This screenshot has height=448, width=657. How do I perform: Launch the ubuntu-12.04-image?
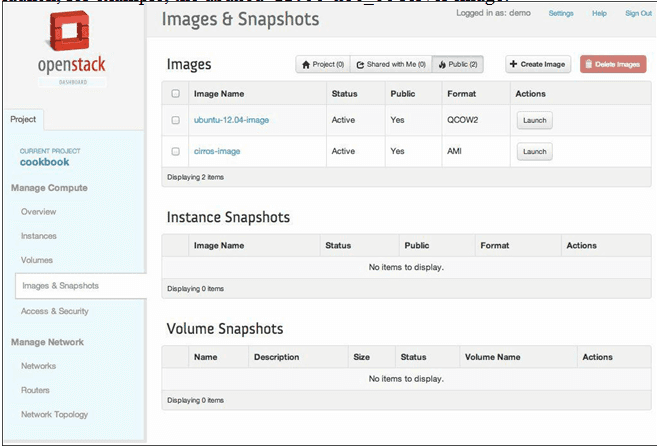pos(534,120)
